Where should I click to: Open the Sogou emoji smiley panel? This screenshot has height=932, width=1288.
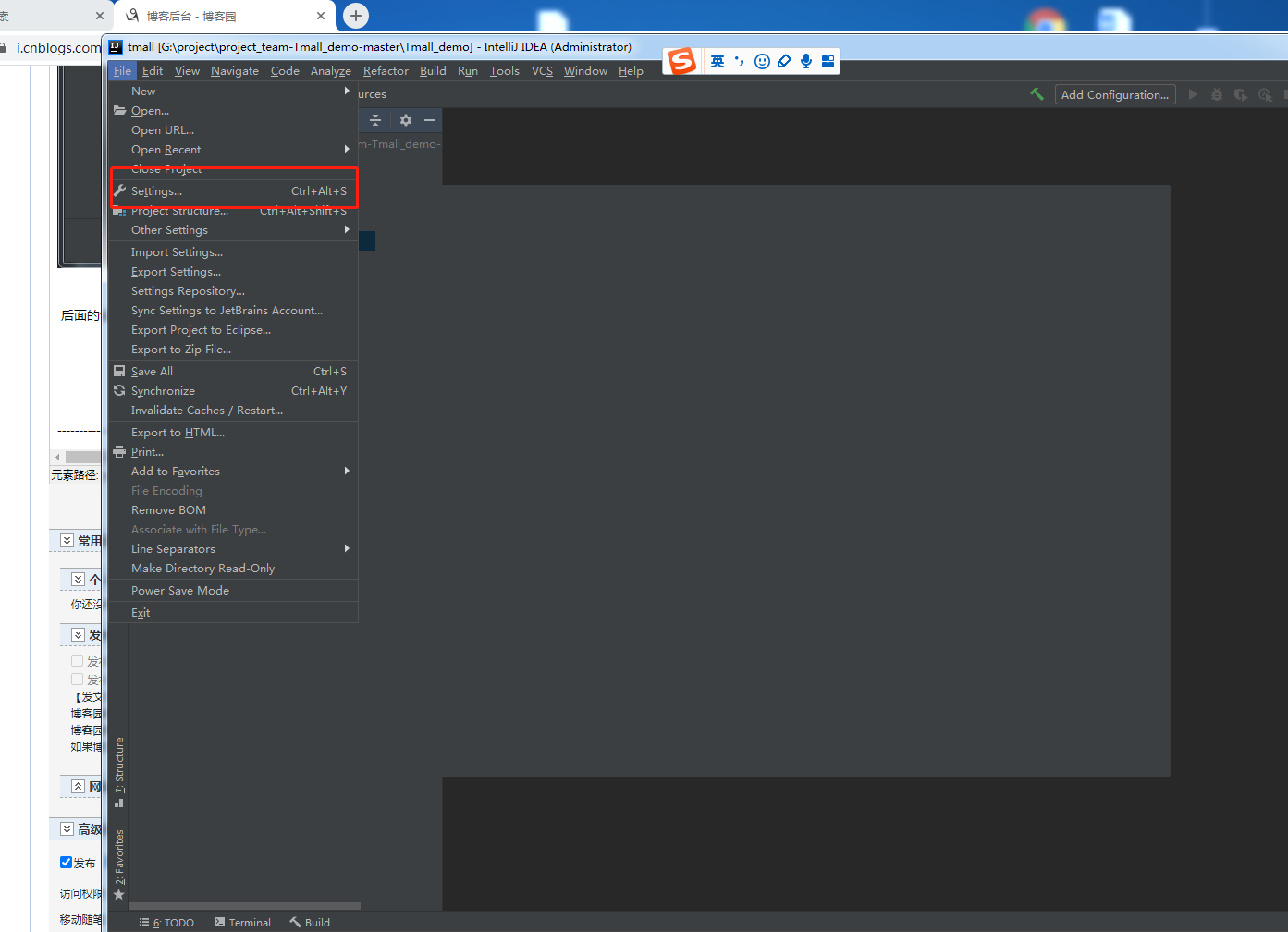click(762, 61)
